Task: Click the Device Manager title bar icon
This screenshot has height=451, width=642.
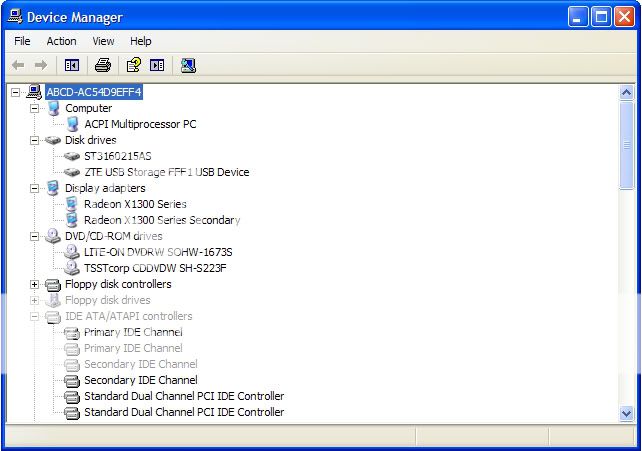Action: (15, 16)
